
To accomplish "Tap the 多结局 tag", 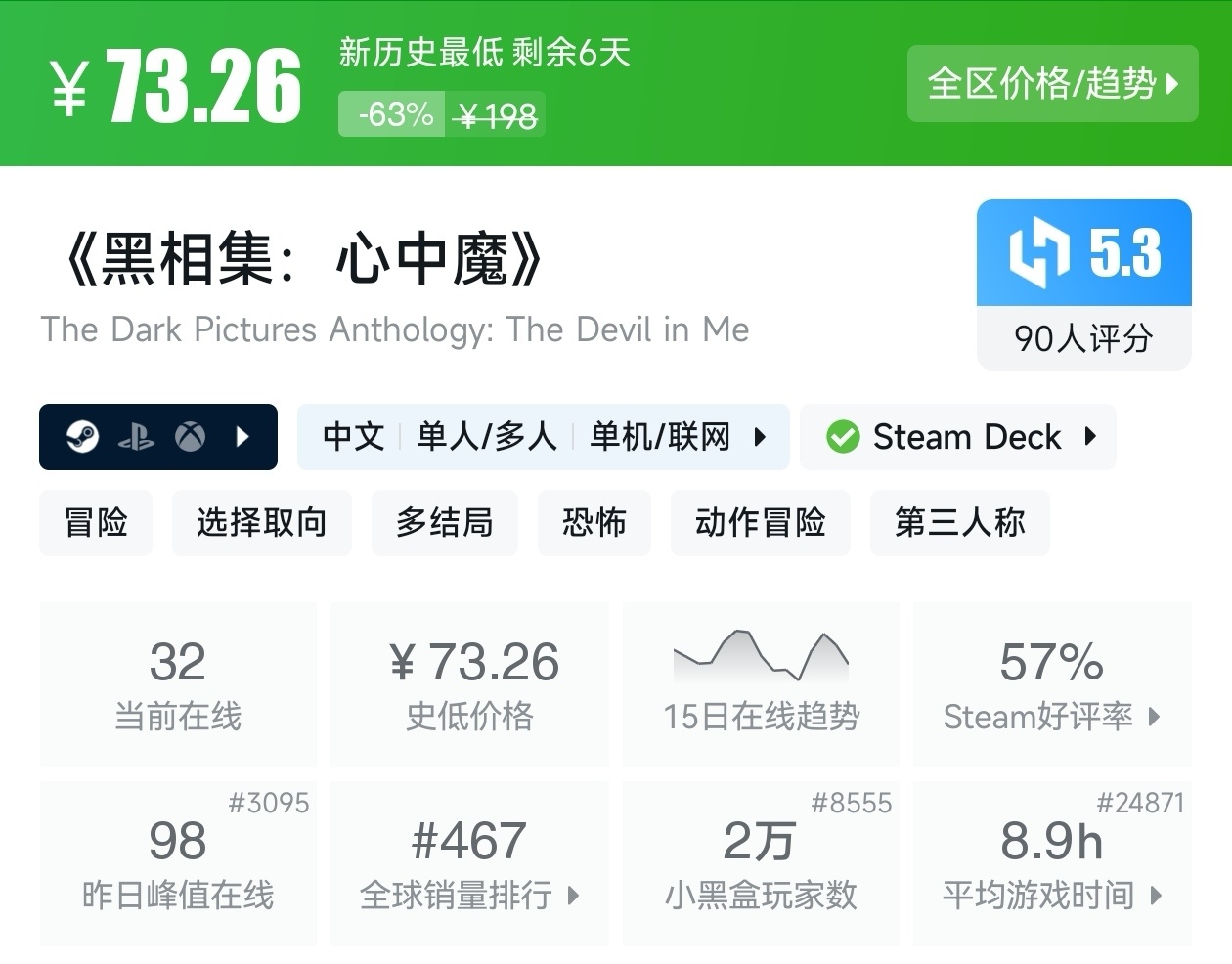I will (444, 523).
